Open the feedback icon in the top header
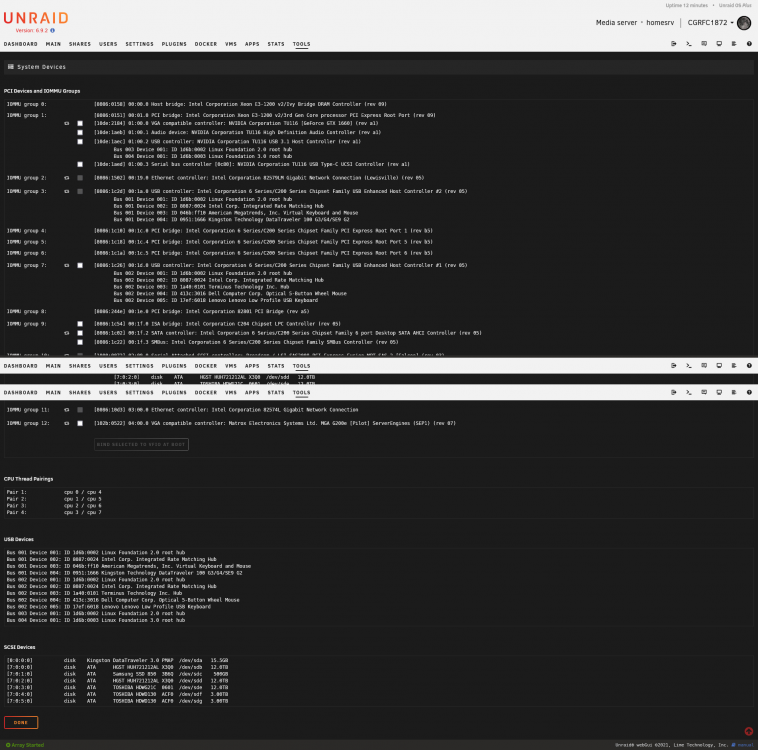 point(704,44)
